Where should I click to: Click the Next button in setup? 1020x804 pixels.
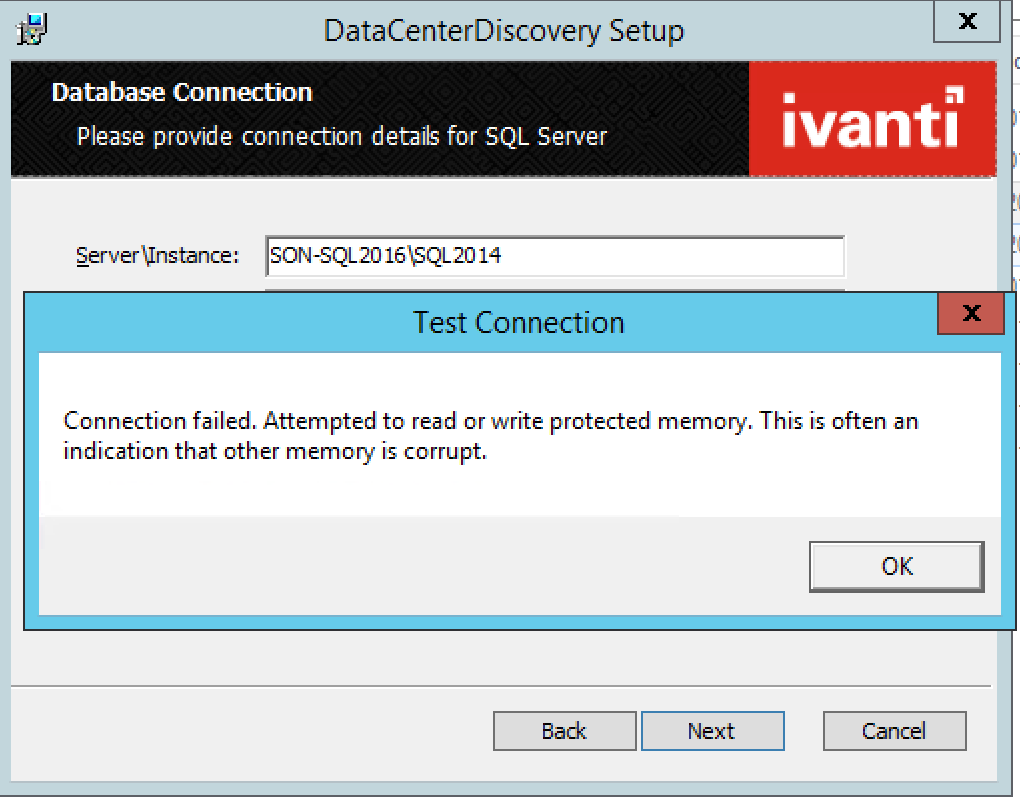coord(712,731)
